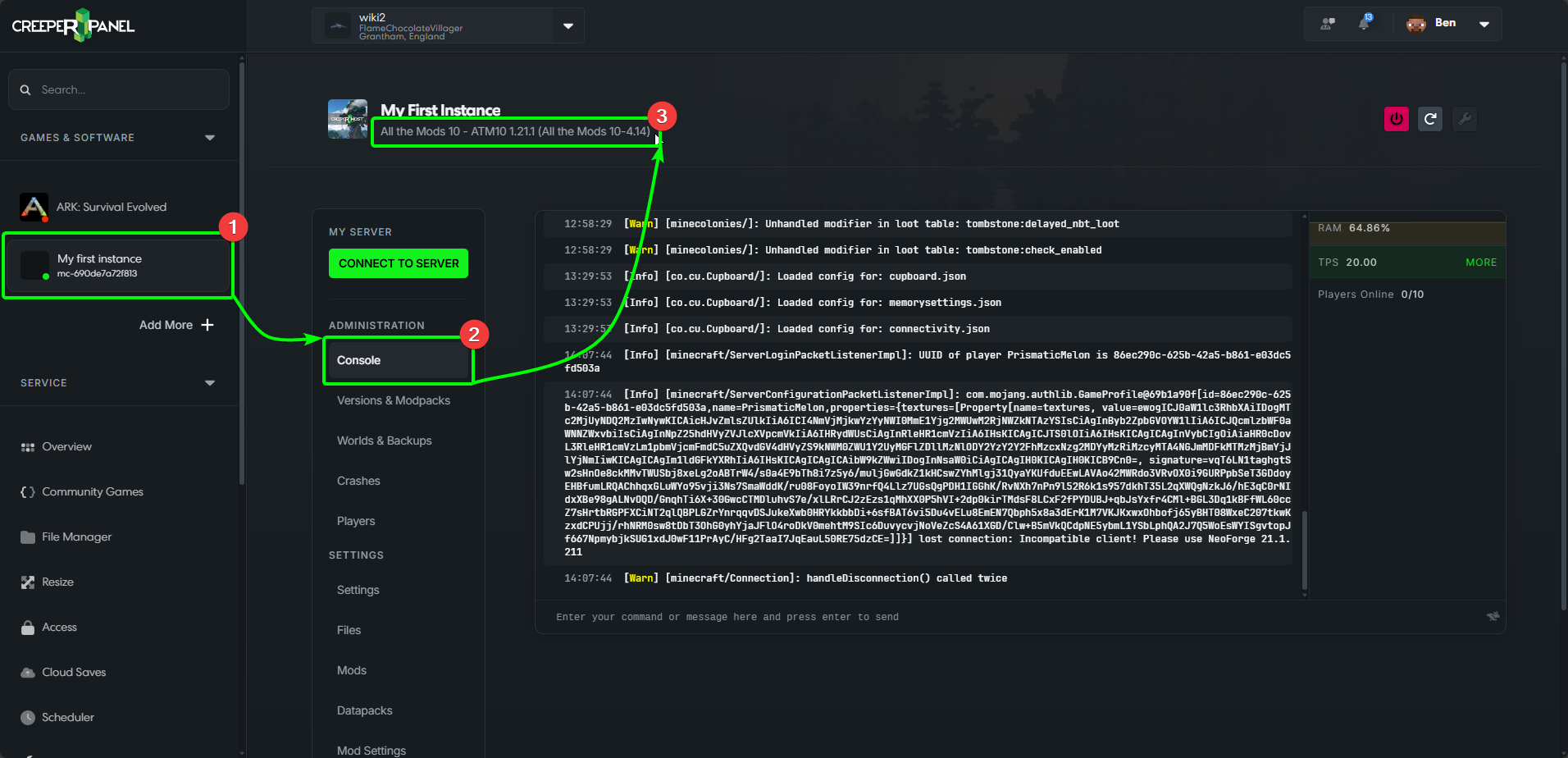
Task: Collapse the Service section
Action: click(210, 383)
